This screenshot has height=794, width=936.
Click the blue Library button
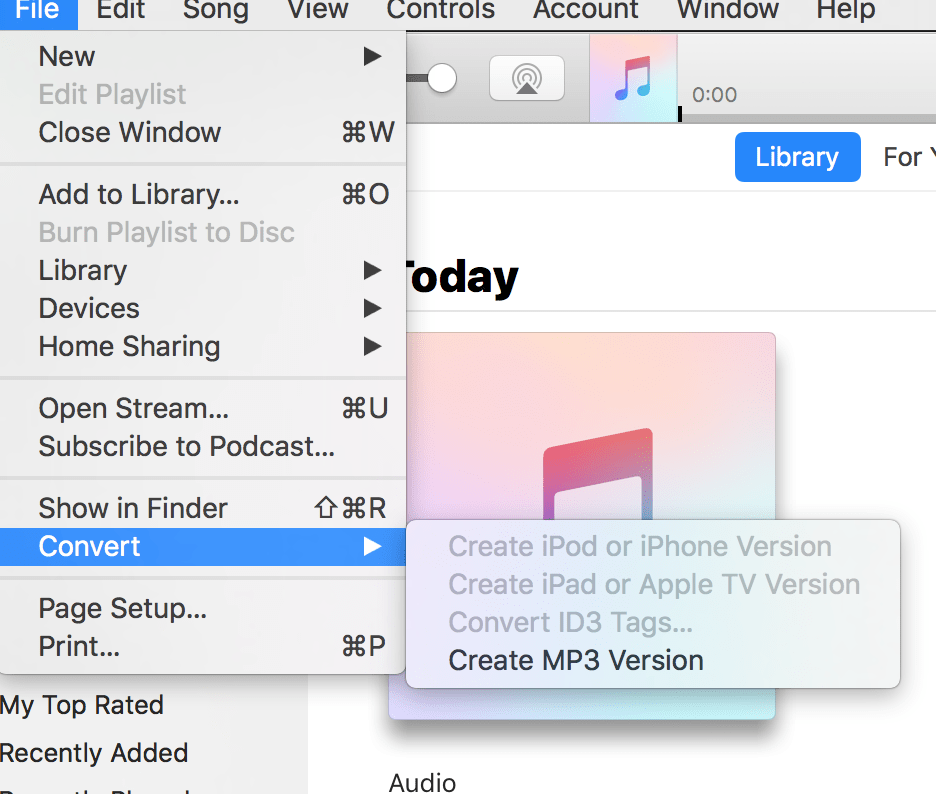point(797,157)
